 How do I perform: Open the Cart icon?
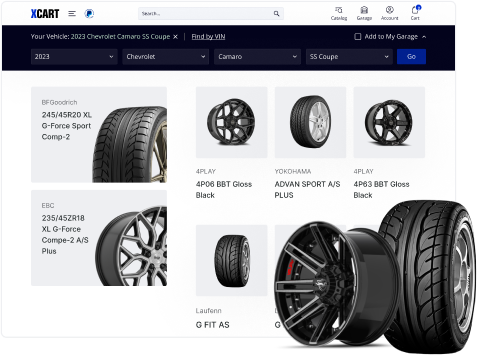click(415, 13)
